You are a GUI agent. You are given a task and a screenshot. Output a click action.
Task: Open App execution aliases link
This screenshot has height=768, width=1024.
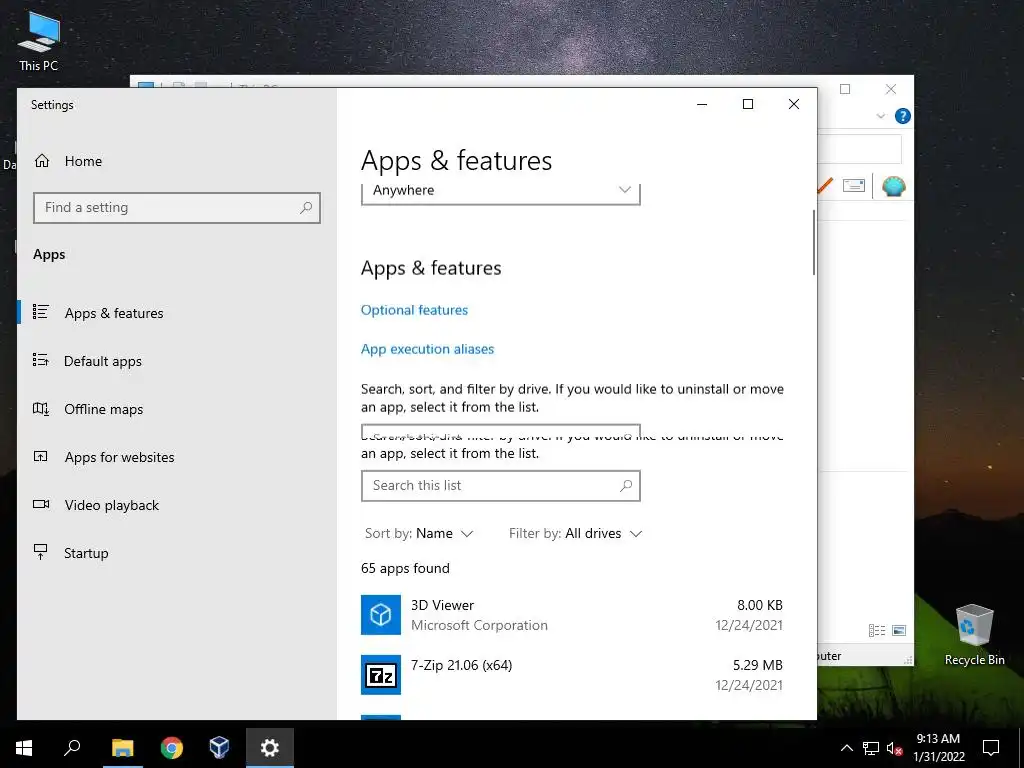[x=427, y=349]
